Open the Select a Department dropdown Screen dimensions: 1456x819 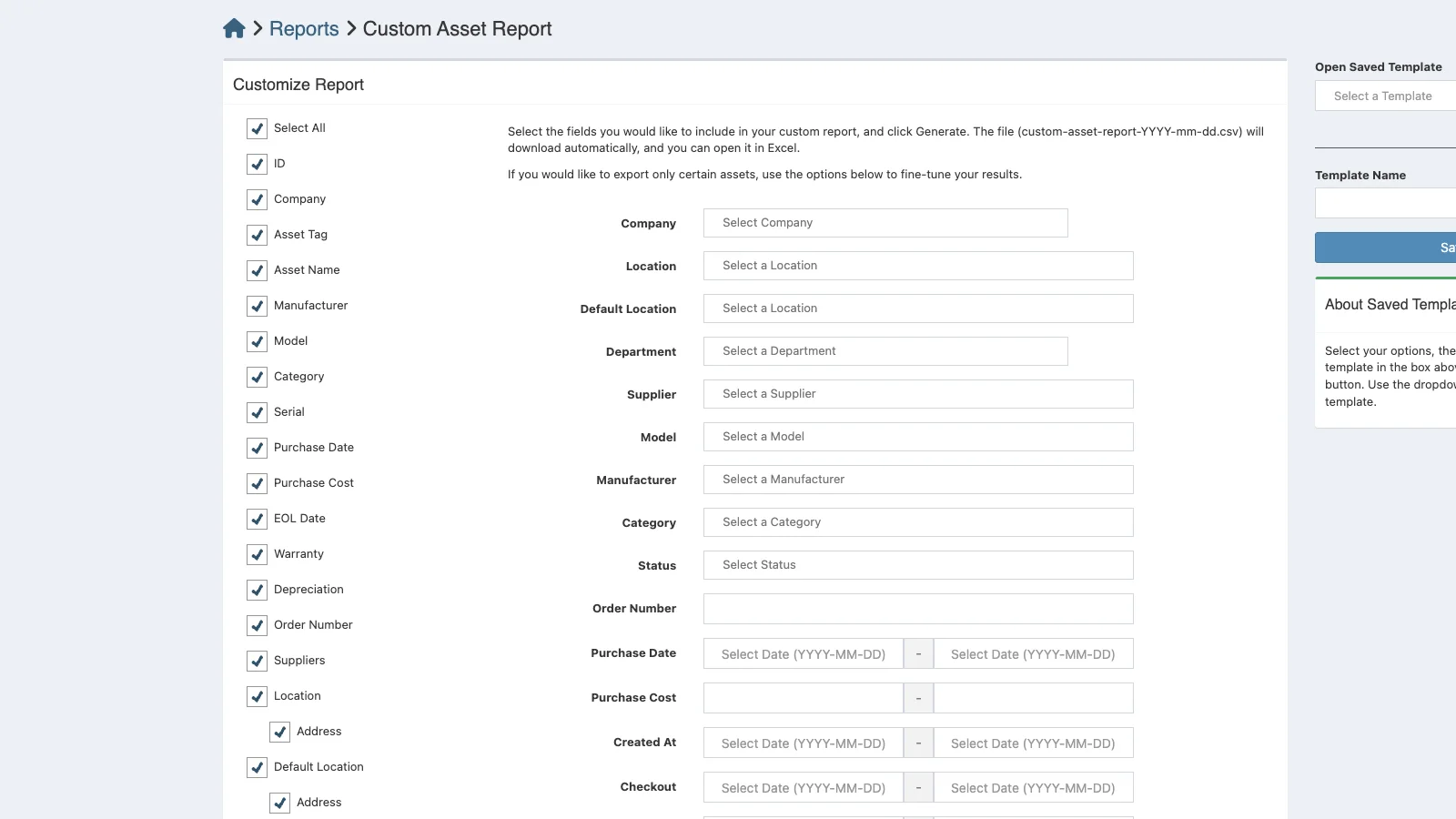[885, 351]
